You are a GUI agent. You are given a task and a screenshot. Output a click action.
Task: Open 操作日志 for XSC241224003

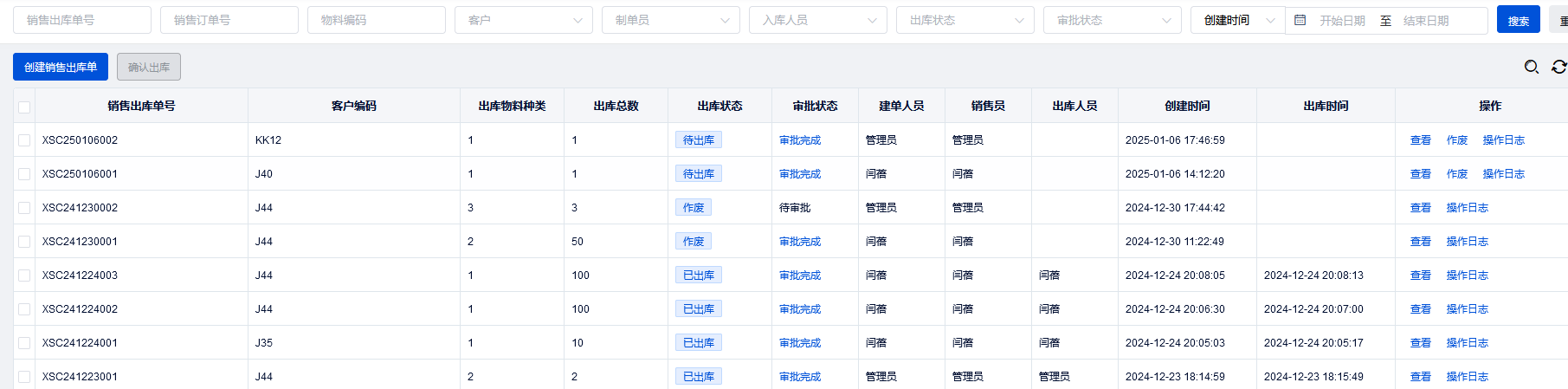[1468, 276]
